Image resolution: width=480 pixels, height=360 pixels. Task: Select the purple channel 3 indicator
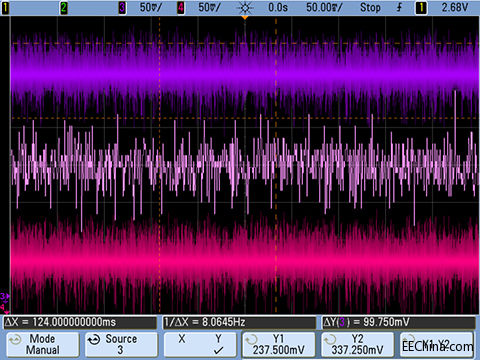click(x=122, y=7)
